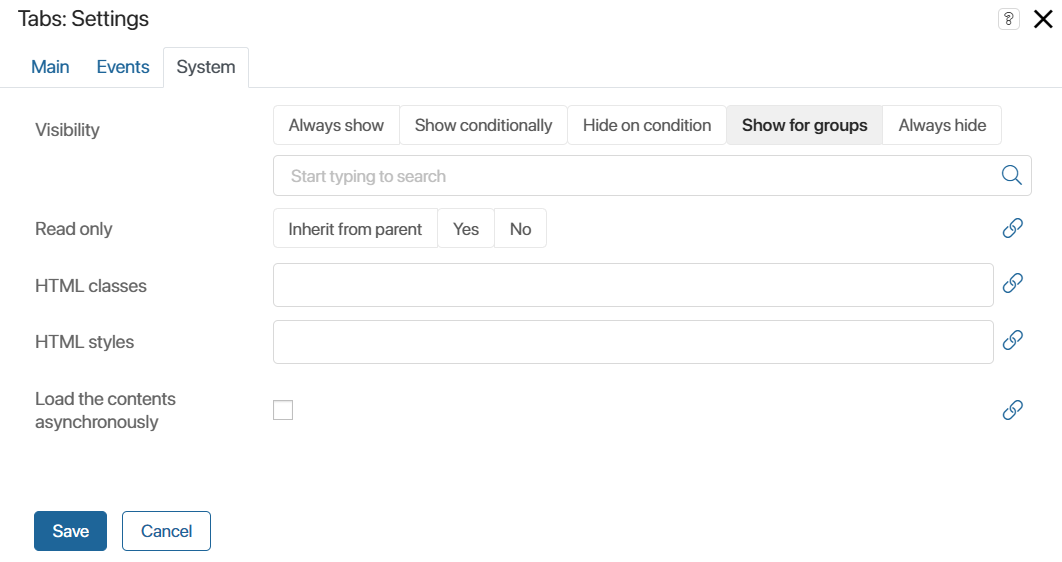Image resolution: width=1062 pixels, height=562 pixels.
Task: Set Visibility to Always hide
Action: point(942,125)
